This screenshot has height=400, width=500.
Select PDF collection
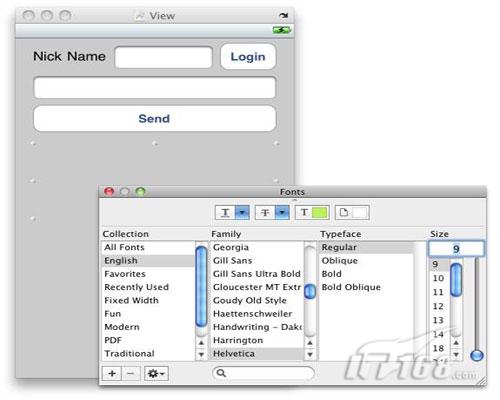point(148,340)
